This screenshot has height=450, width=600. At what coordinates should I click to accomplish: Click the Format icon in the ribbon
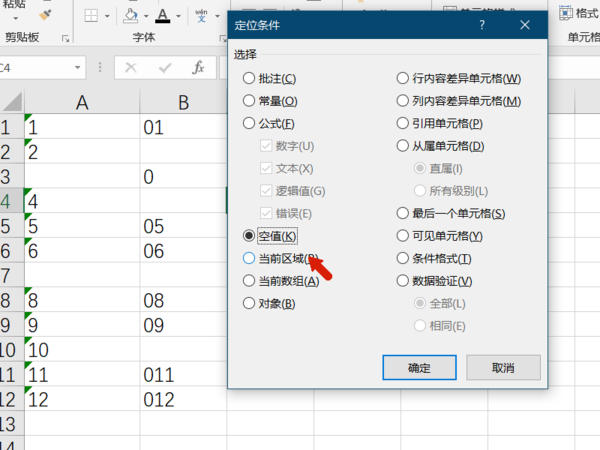[x=566, y=13]
